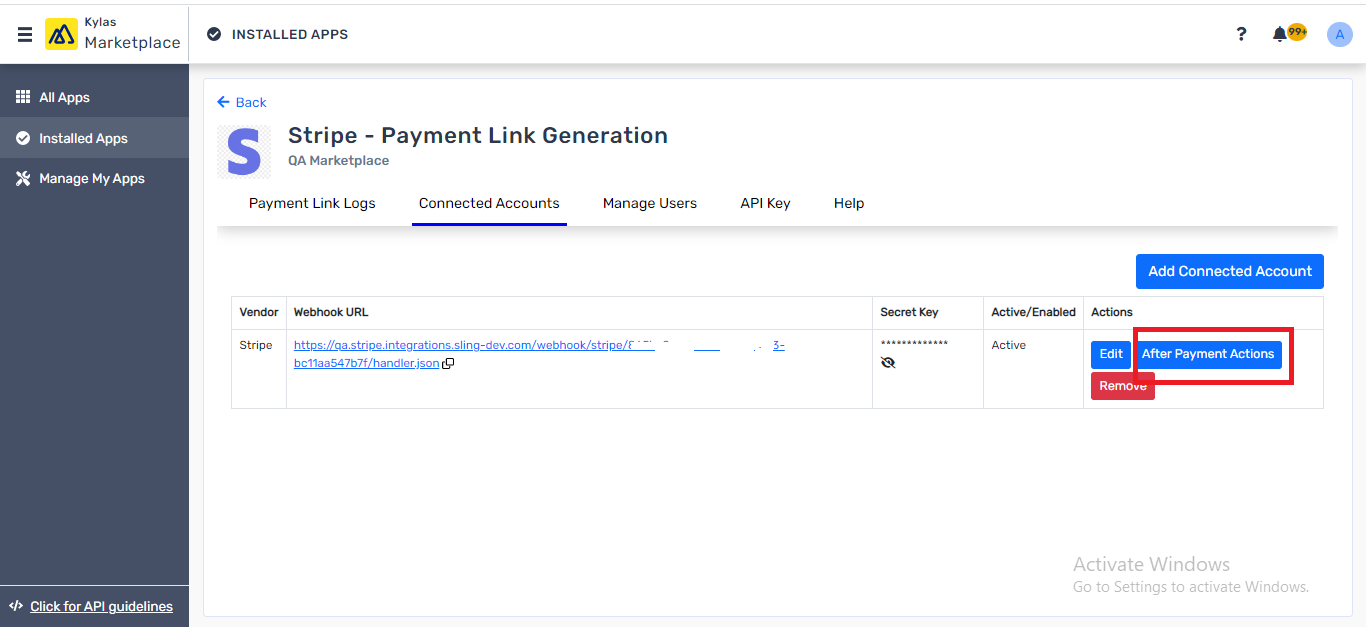The height and width of the screenshot is (627, 1366).
Task: Open the hamburger navigation menu
Action: pos(24,33)
